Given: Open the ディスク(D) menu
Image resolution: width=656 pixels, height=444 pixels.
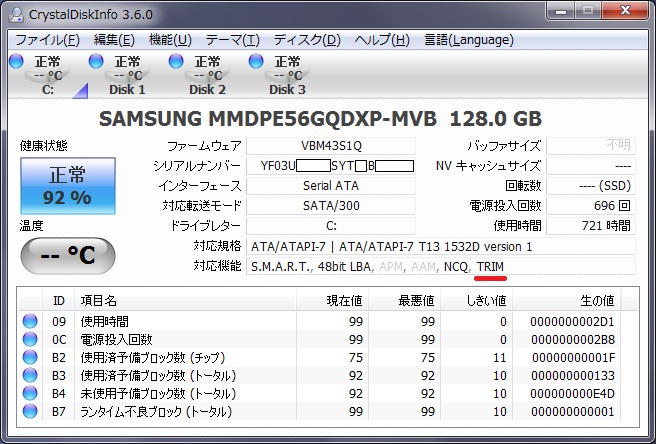Looking at the screenshot, I should (x=307, y=40).
